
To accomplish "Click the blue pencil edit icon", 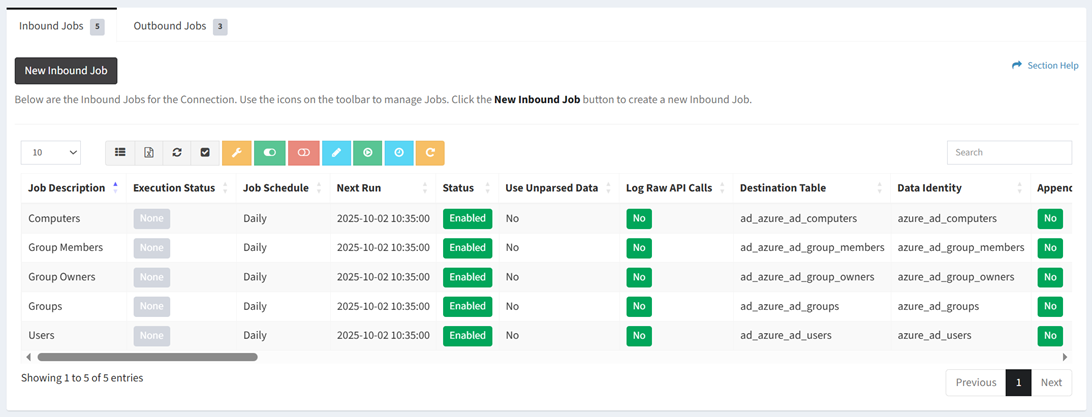I will [x=337, y=153].
